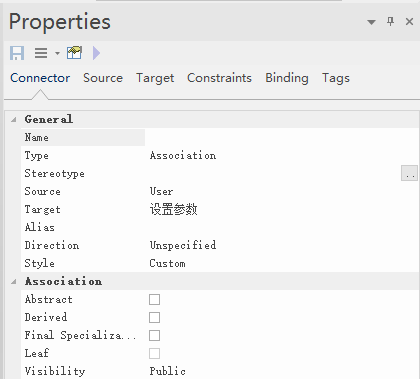Select the Direction value Unspecified
The width and height of the screenshot is (420, 379).
click(183, 245)
